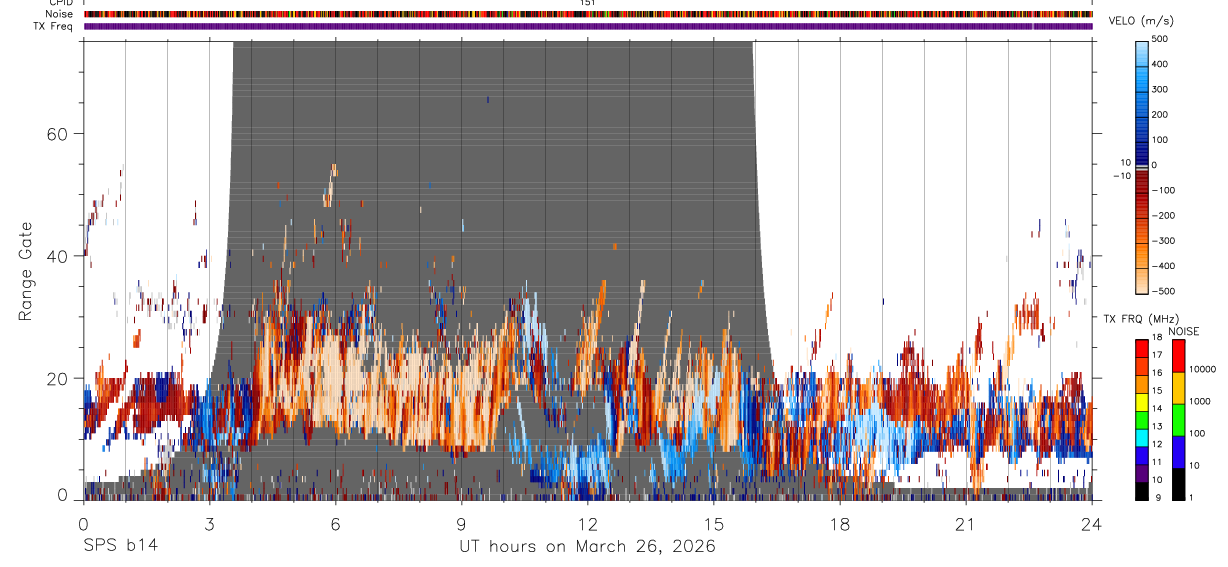Click the TX Freq row label at top
The image size is (1228, 567).
click(54, 26)
